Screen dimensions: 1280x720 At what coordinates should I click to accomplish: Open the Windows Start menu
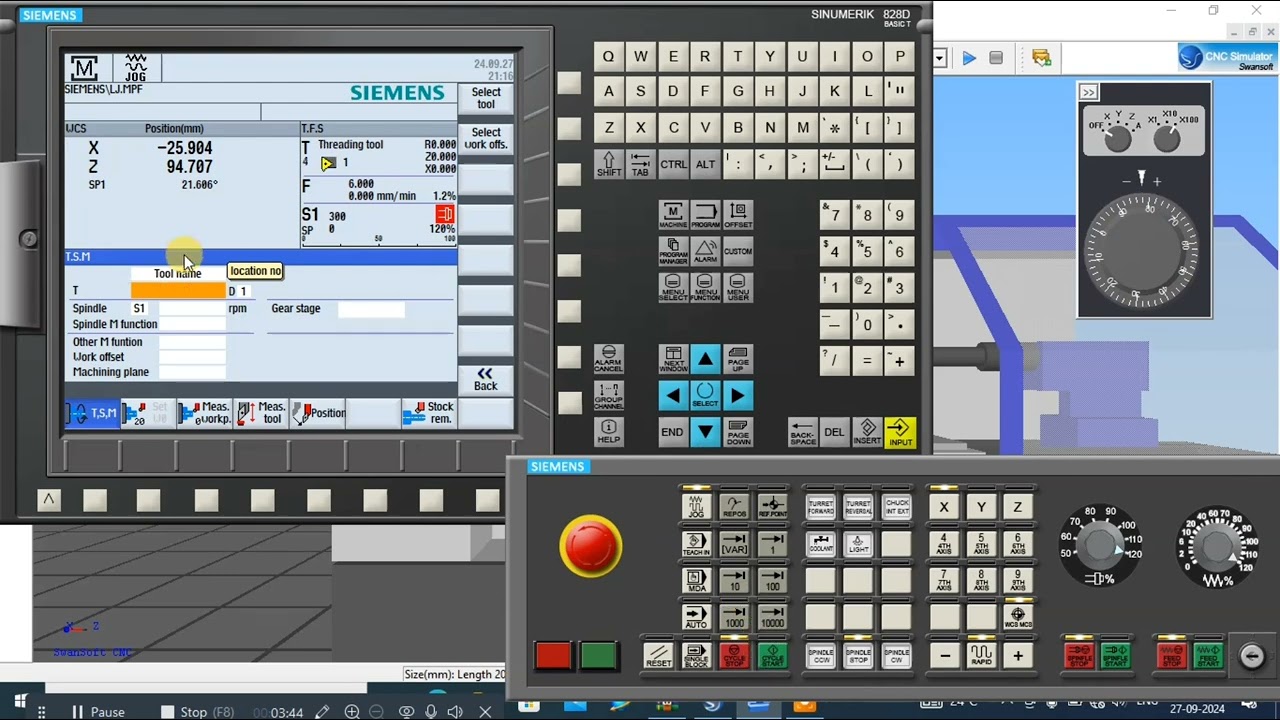click(x=20, y=704)
